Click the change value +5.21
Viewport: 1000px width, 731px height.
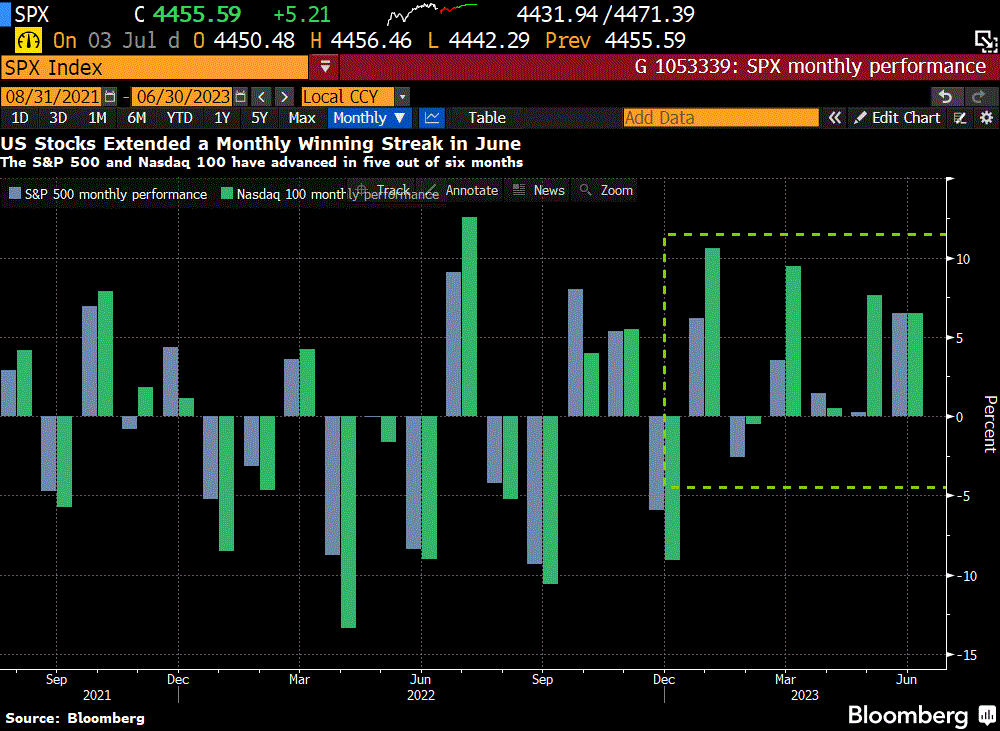click(x=302, y=14)
